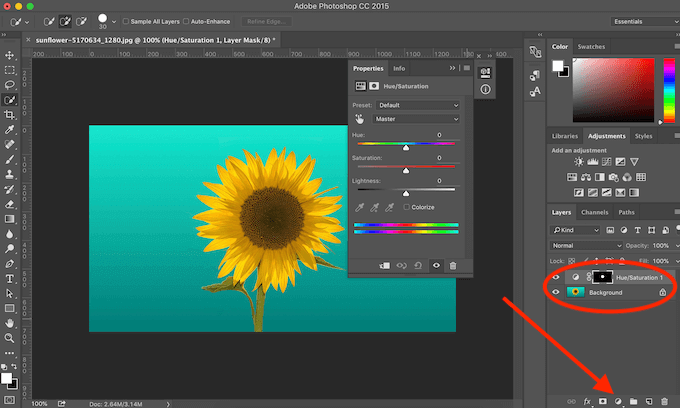Hide the Hue/Saturation 1 layer
The height and width of the screenshot is (408, 680).
click(556, 276)
